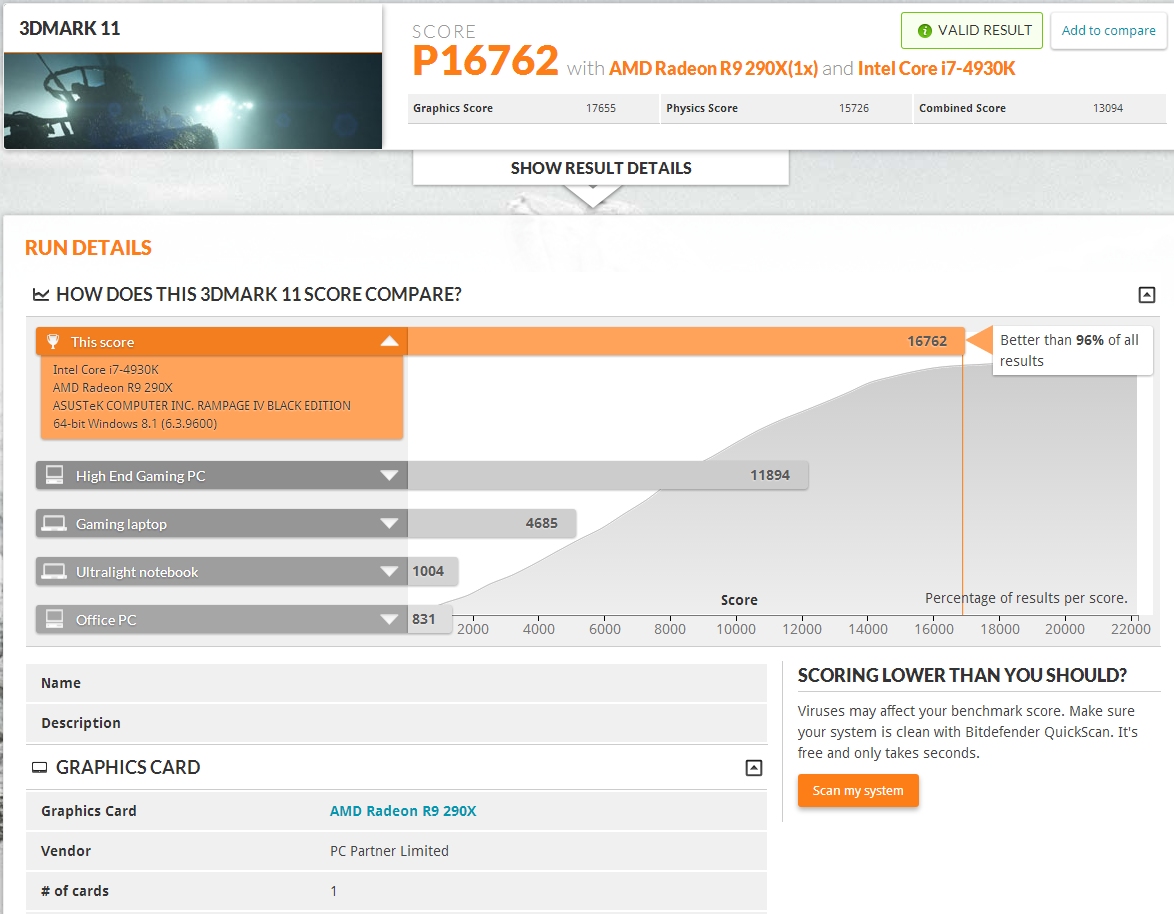Expand the Office PC row
1174x914 pixels.
click(x=389, y=619)
